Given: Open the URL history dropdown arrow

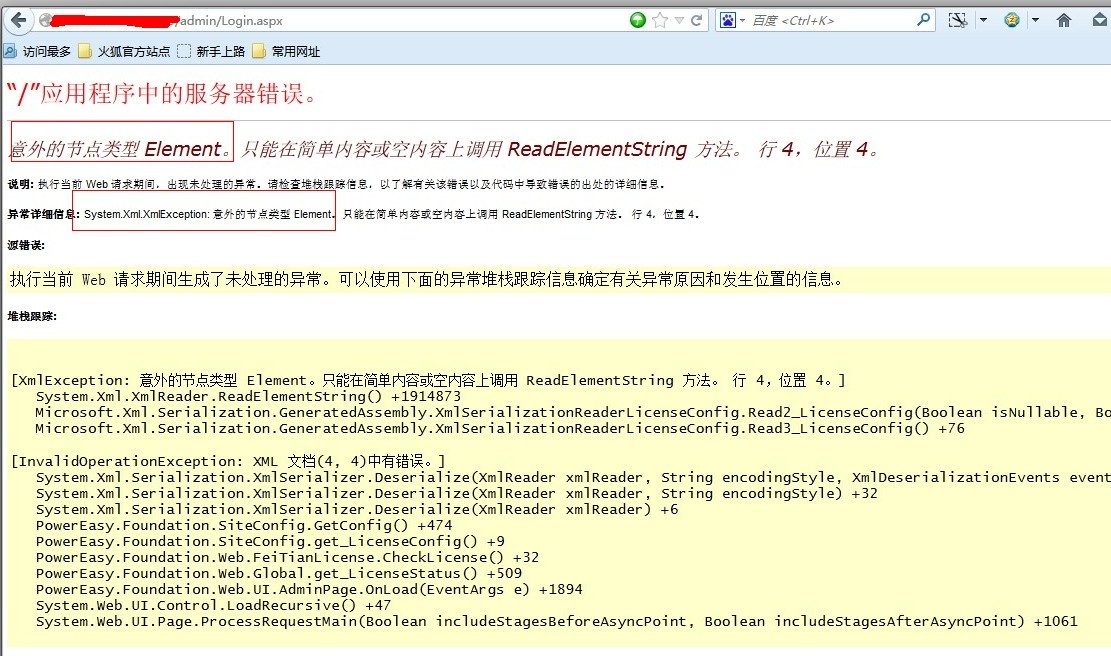Looking at the screenshot, I should 679,20.
